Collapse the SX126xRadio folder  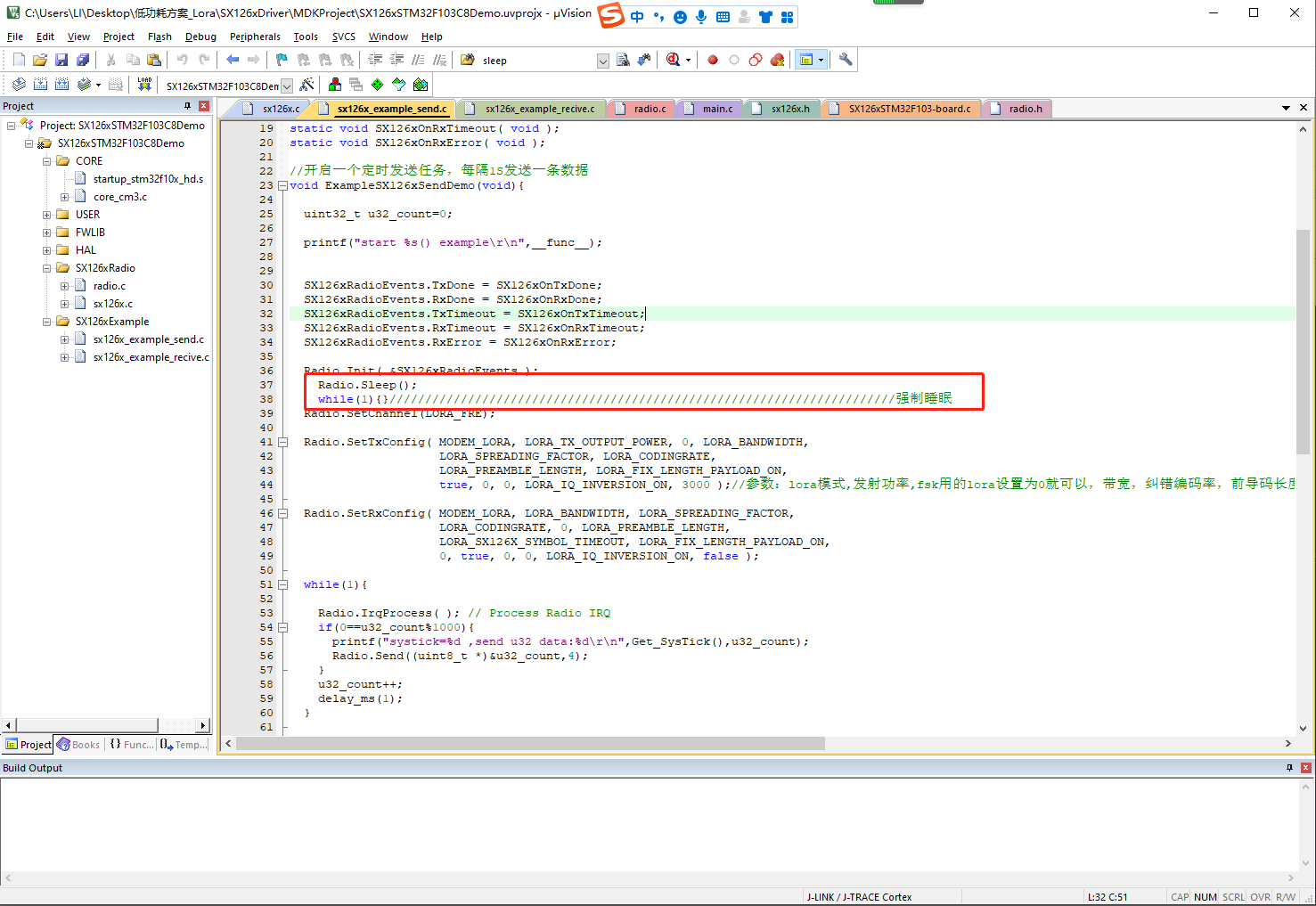[47, 268]
